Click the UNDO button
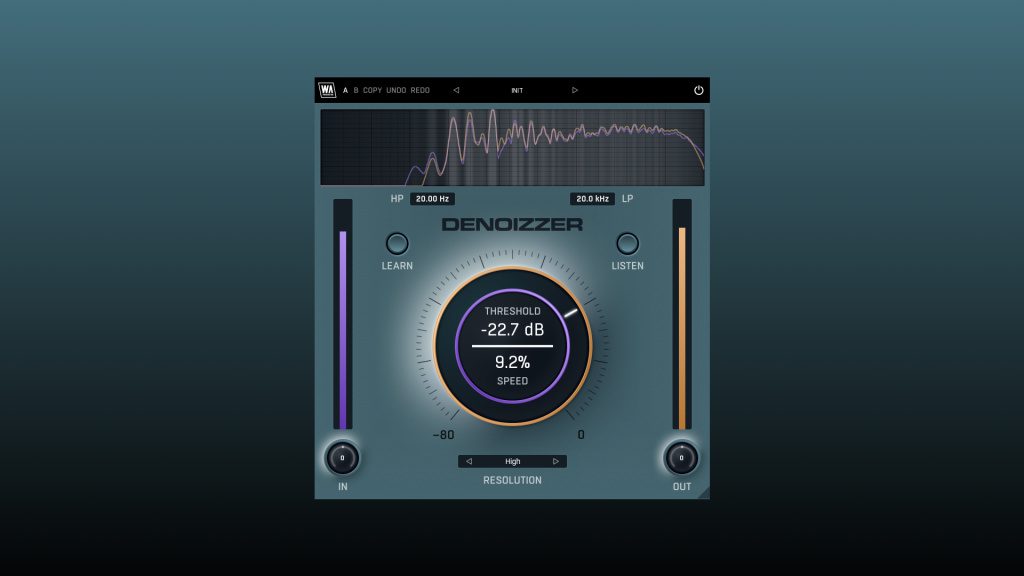 pyautogui.click(x=396, y=90)
